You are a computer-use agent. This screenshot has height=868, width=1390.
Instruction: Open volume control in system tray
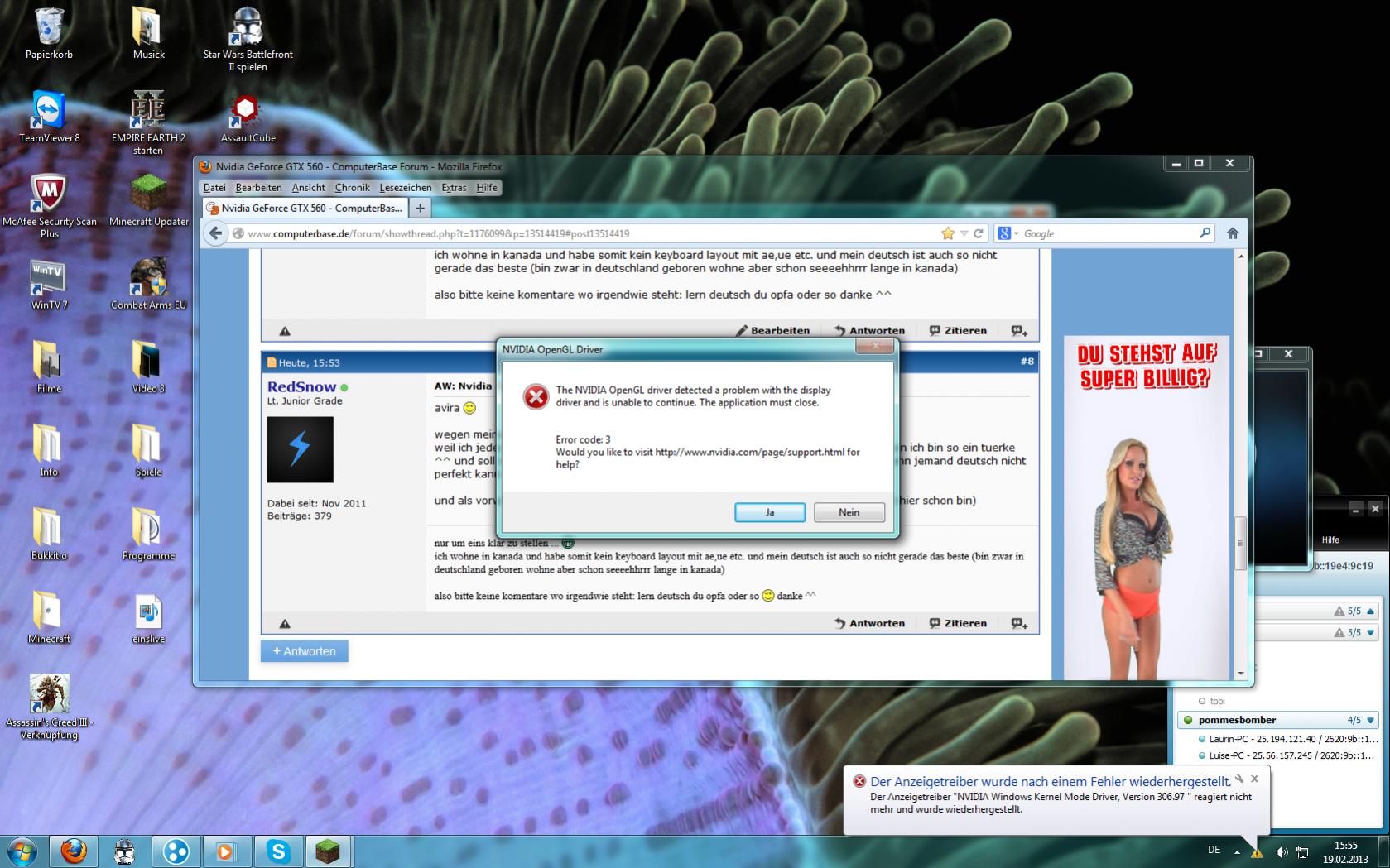click(1282, 851)
